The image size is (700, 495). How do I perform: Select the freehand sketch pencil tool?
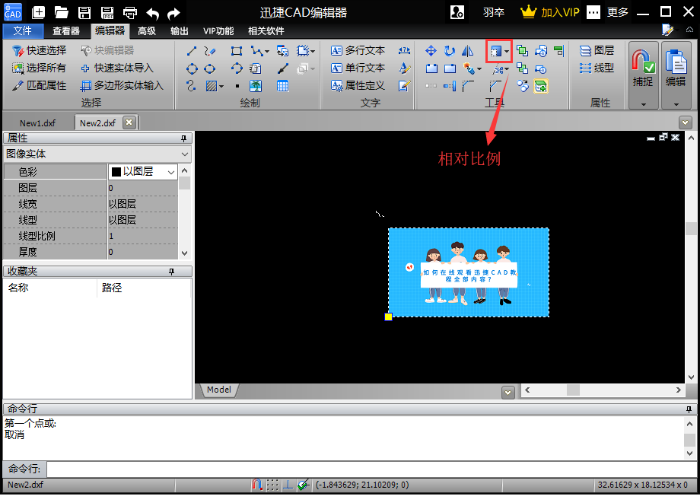[210, 51]
